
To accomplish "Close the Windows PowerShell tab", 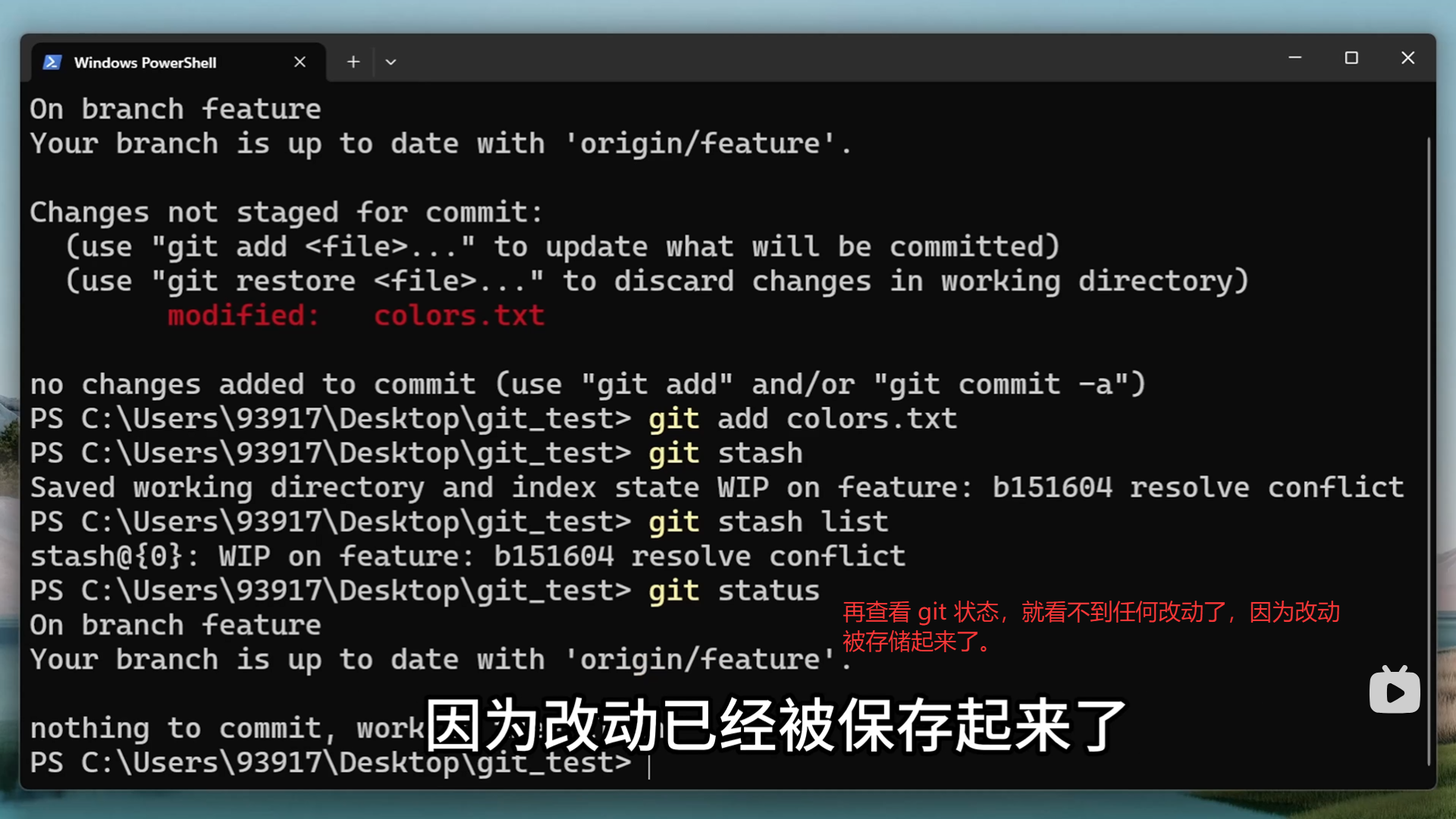I will tap(300, 62).
